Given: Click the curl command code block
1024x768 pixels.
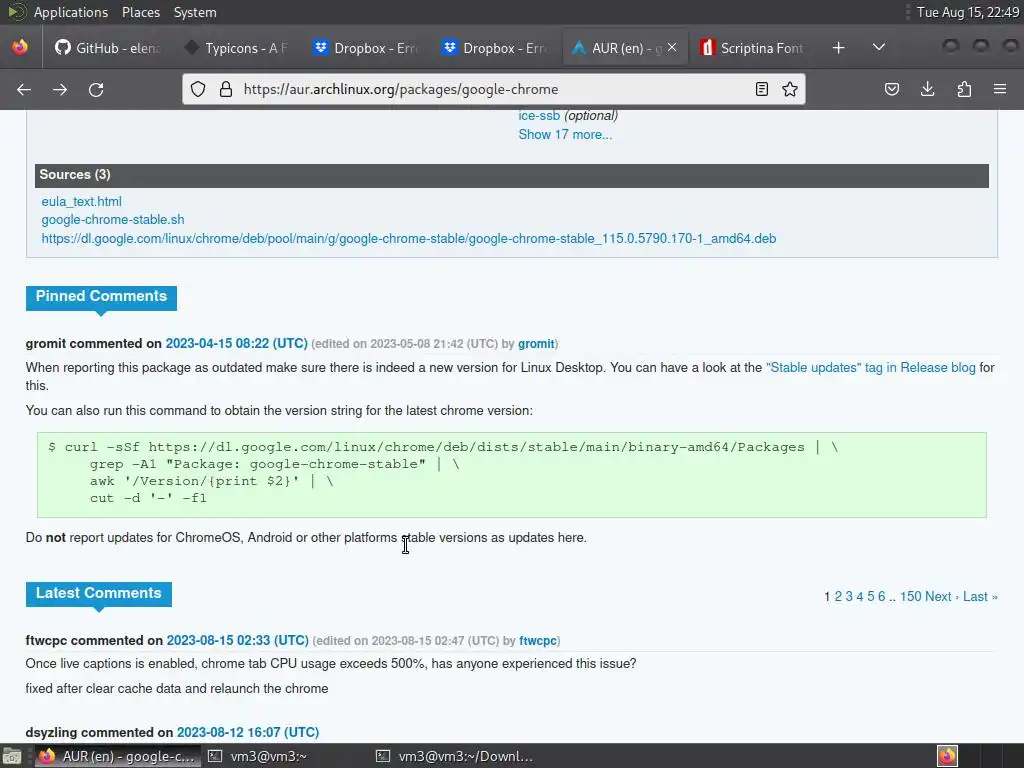Looking at the screenshot, I should 512,475.
